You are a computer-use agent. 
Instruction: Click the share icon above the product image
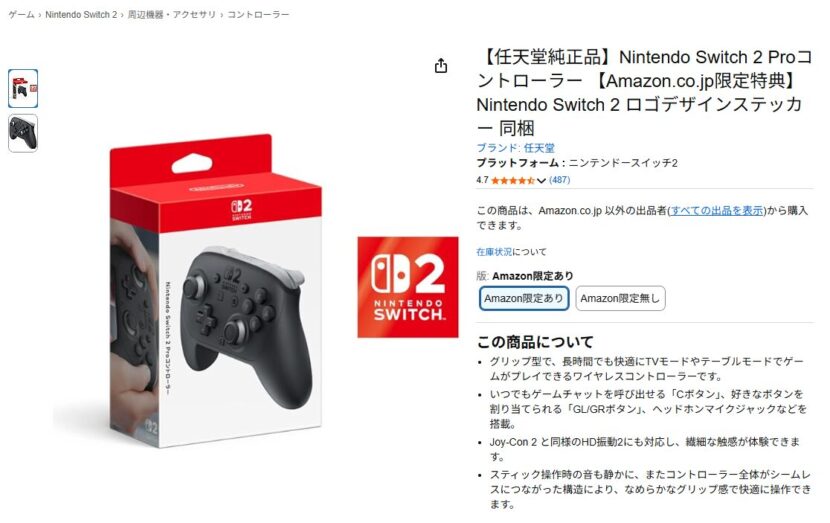click(x=441, y=66)
